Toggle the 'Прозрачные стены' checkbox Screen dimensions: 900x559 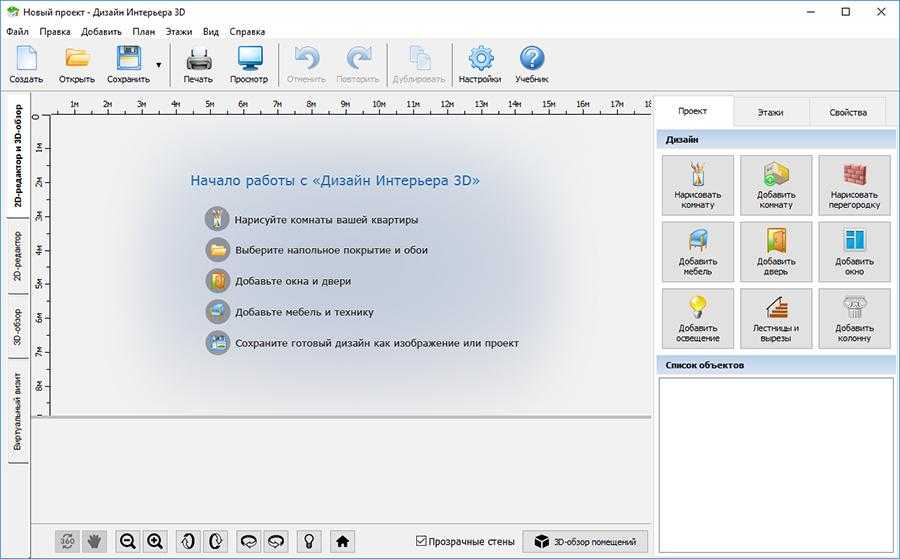(421, 541)
